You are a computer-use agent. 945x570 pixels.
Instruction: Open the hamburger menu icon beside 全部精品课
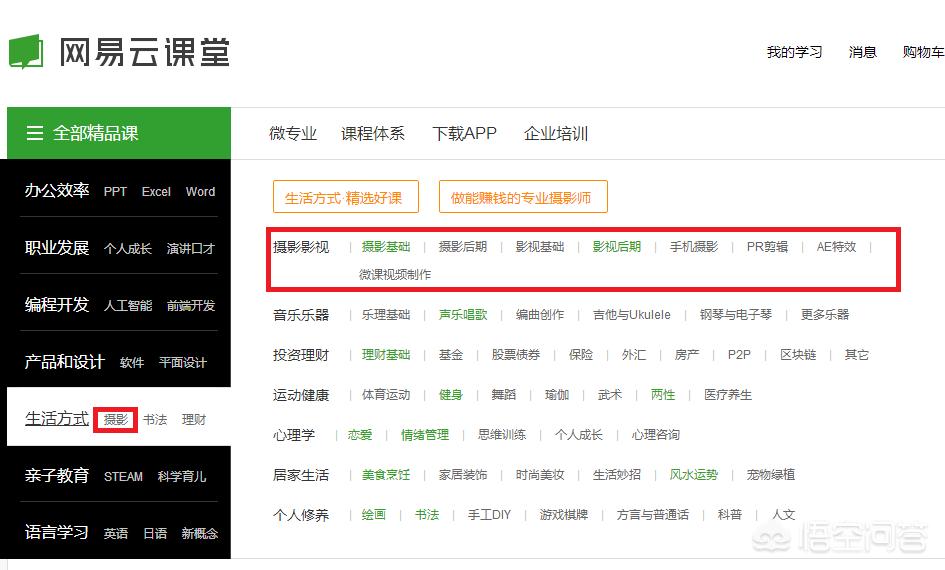(35, 133)
